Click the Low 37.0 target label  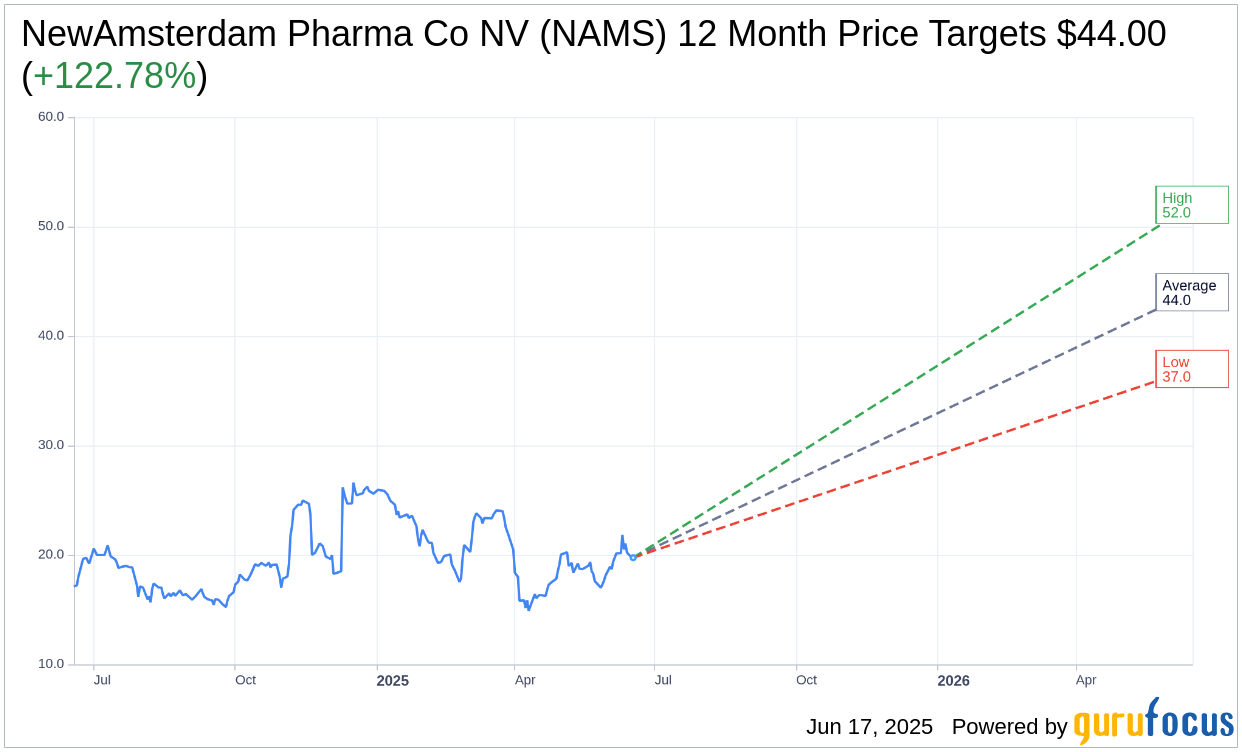click(1192, 369)
